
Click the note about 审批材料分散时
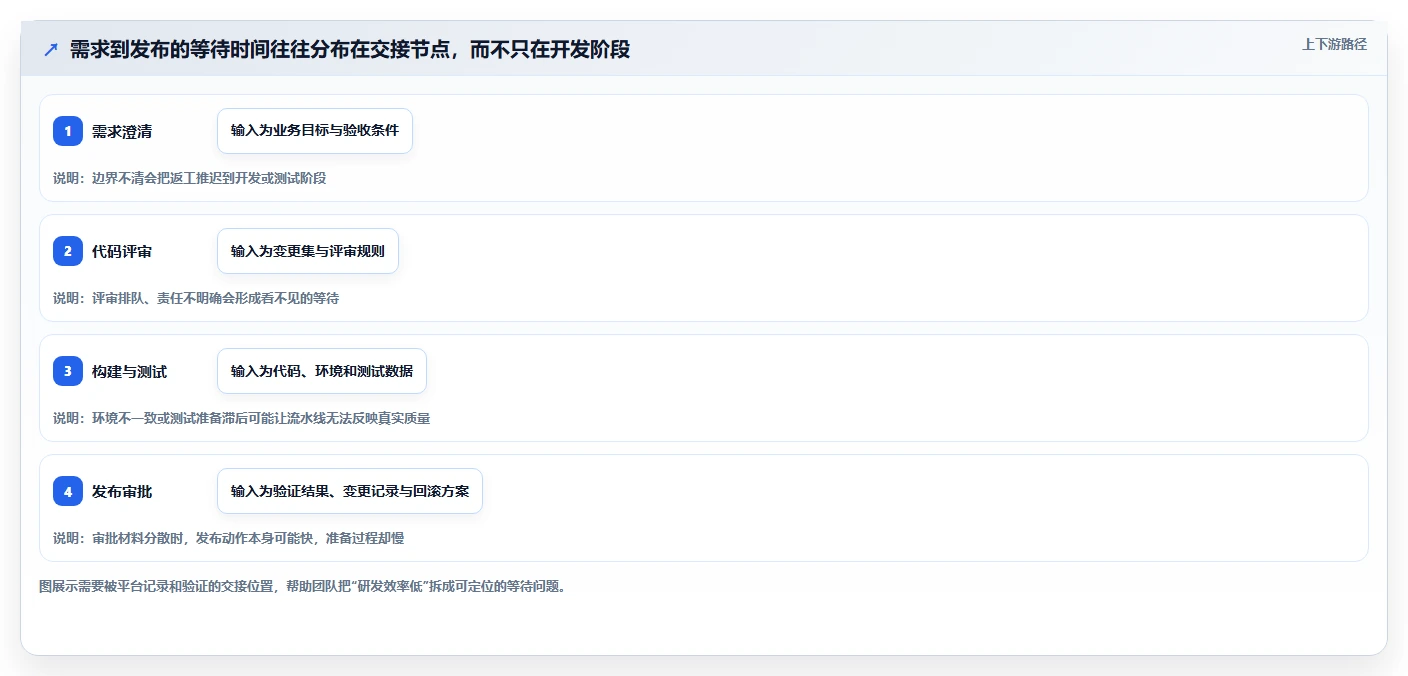coord(229,538)
